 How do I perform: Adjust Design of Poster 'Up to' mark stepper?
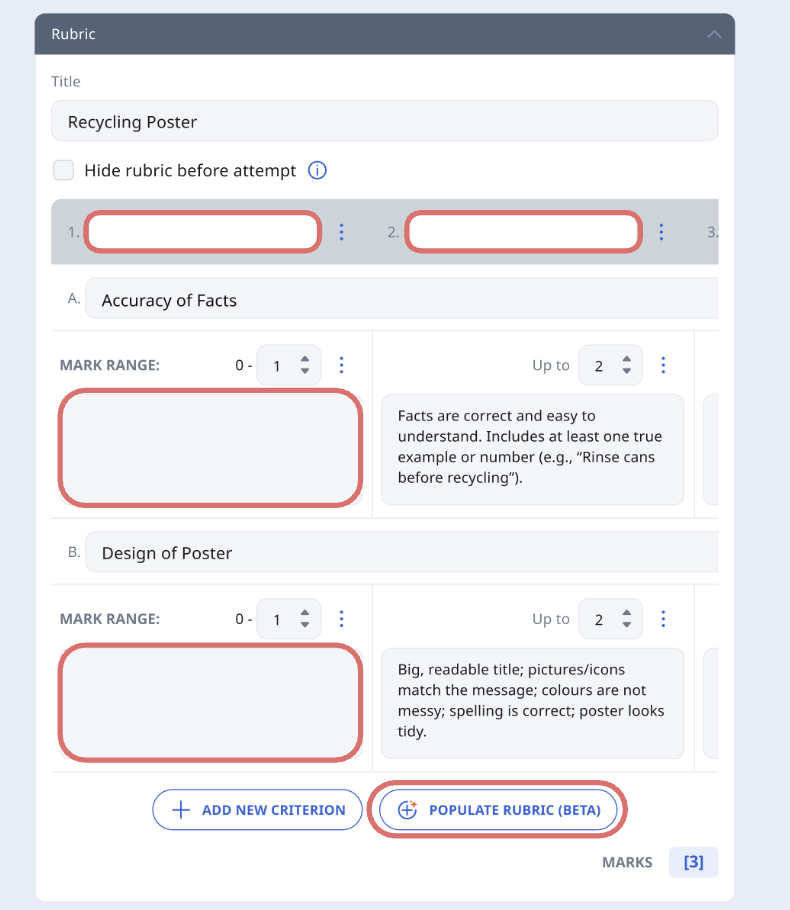tap(626, 619)
